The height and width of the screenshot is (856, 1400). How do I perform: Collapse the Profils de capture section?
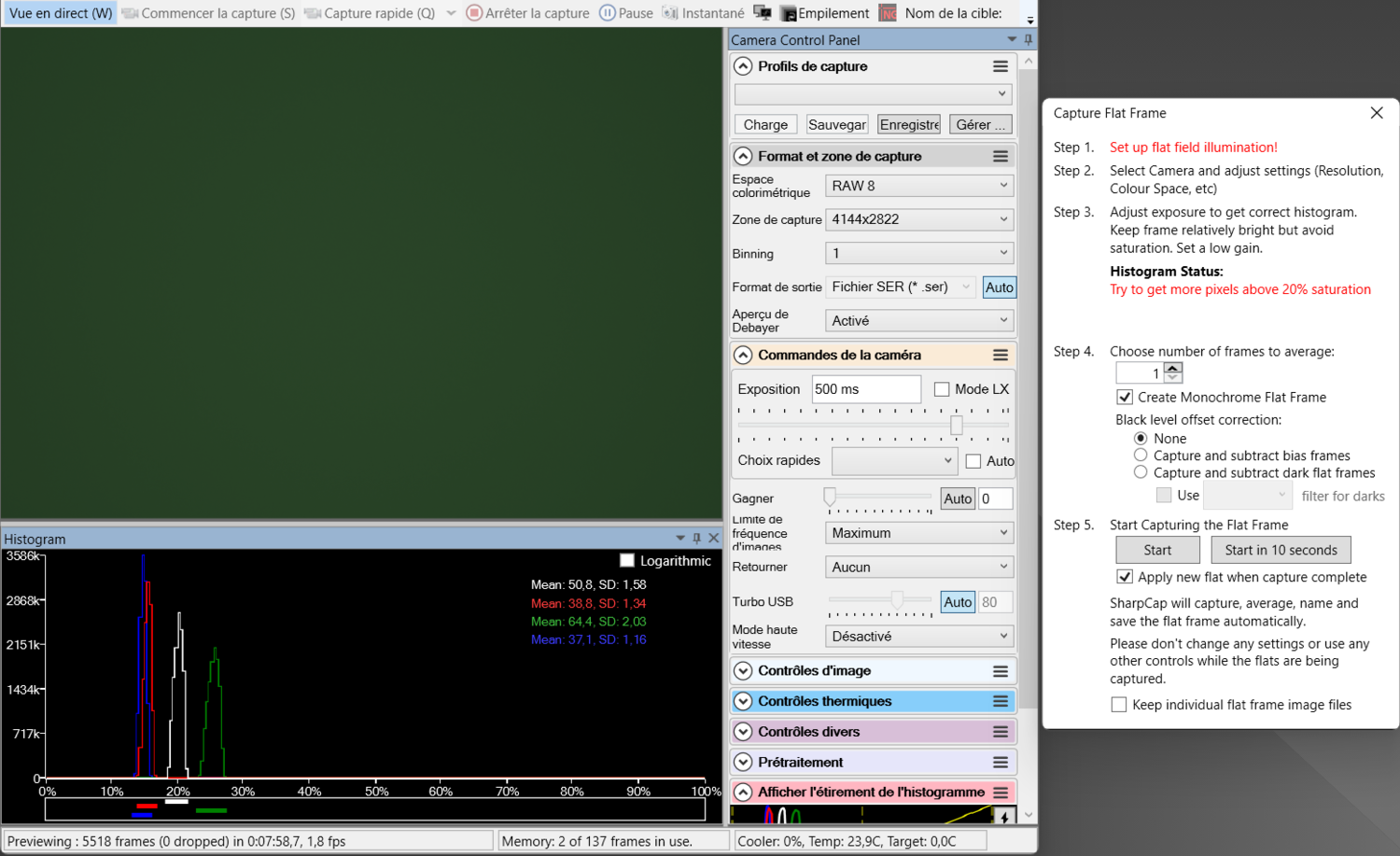(x=743, y=66)
